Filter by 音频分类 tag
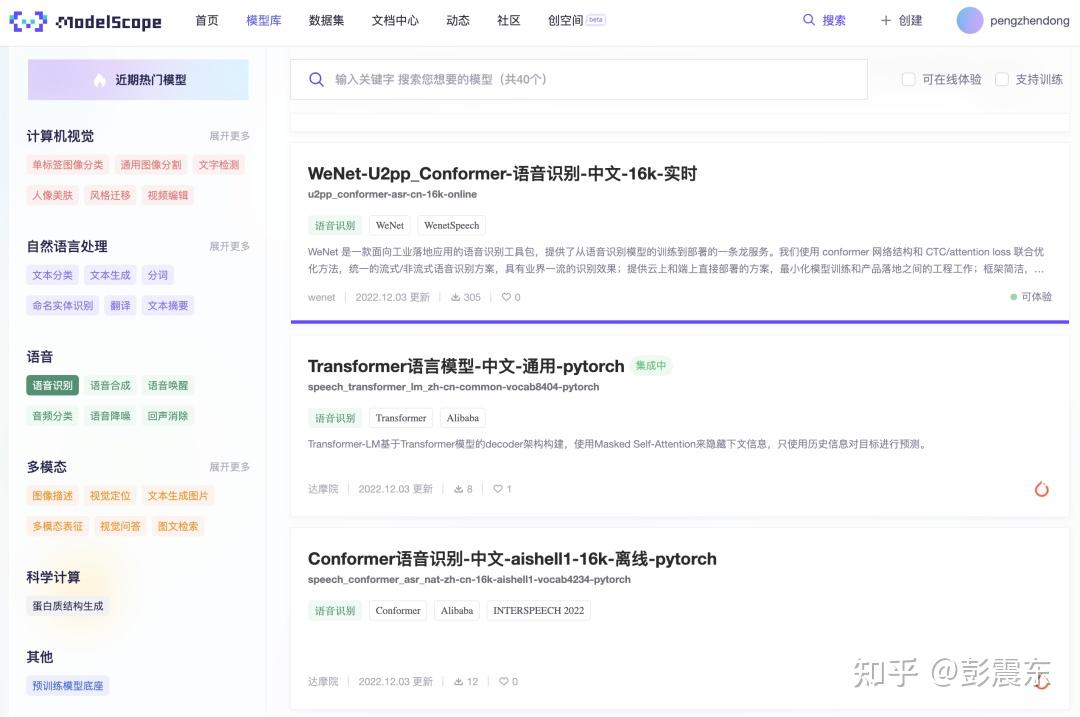This screenshot has height=717, width=1080. [x=52, y=416]
